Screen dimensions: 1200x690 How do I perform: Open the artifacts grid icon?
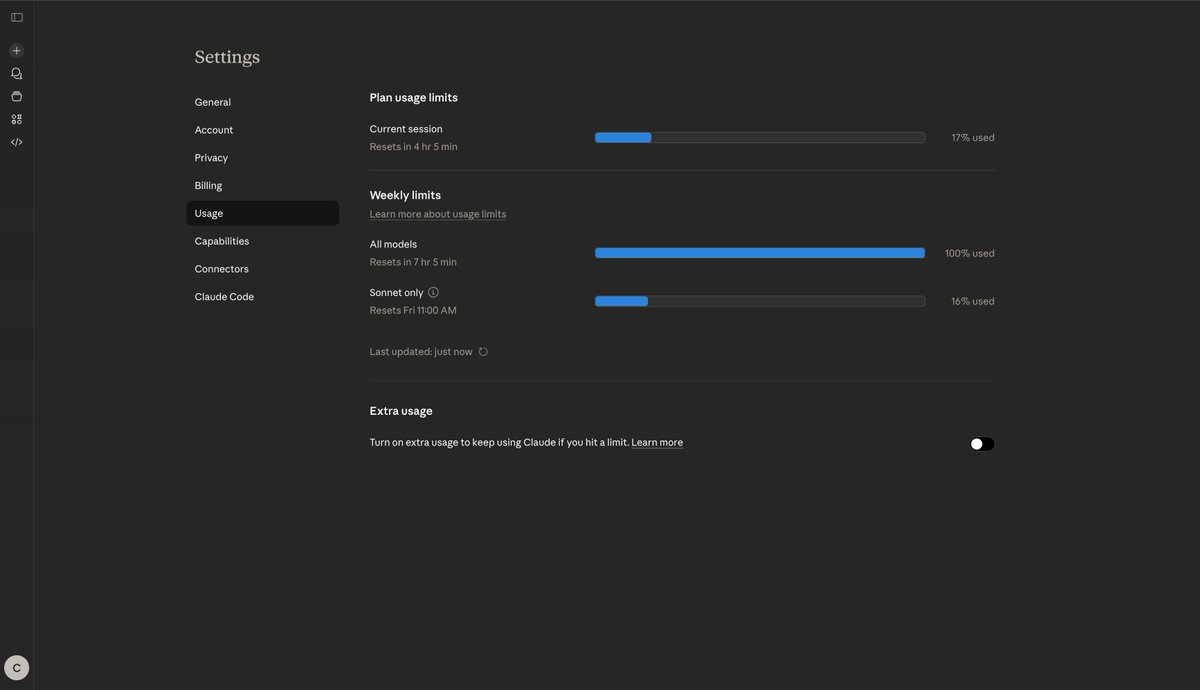click(16, 119)
